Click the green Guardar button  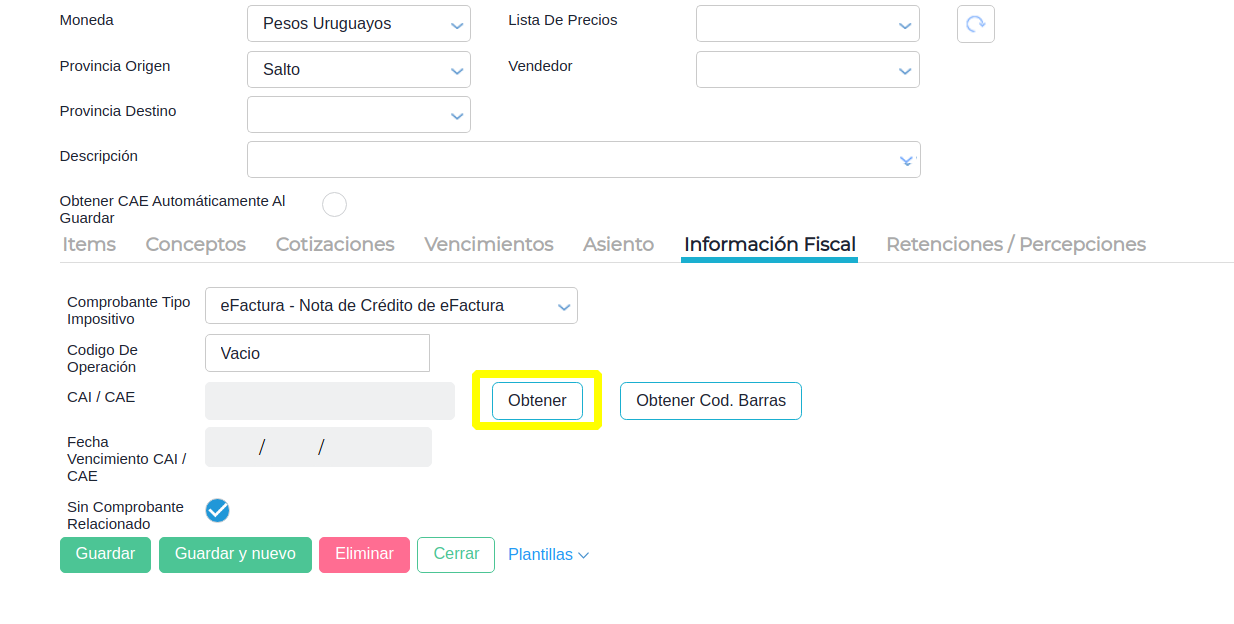coord(105,555)
